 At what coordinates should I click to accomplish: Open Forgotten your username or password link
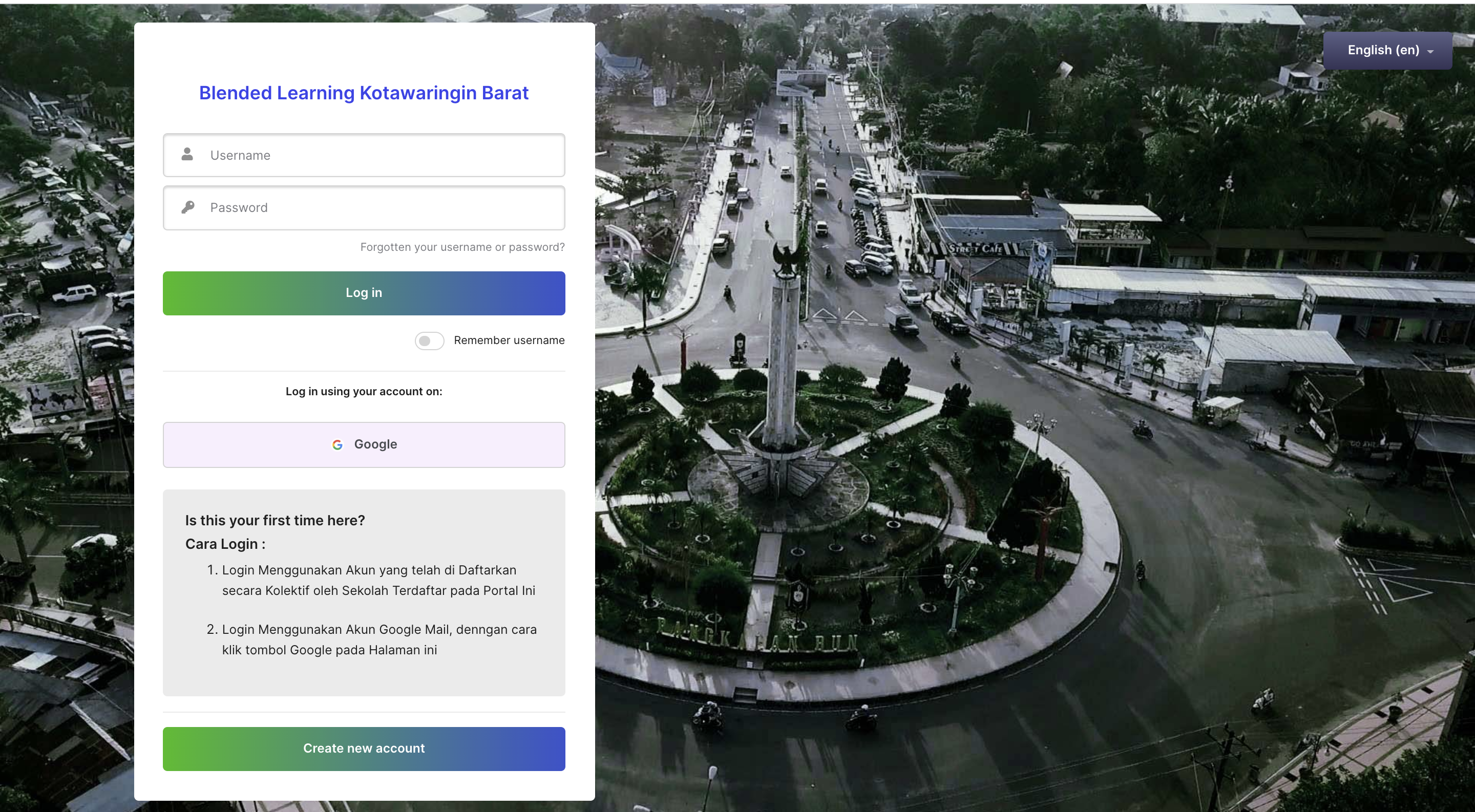pos(462,247)
